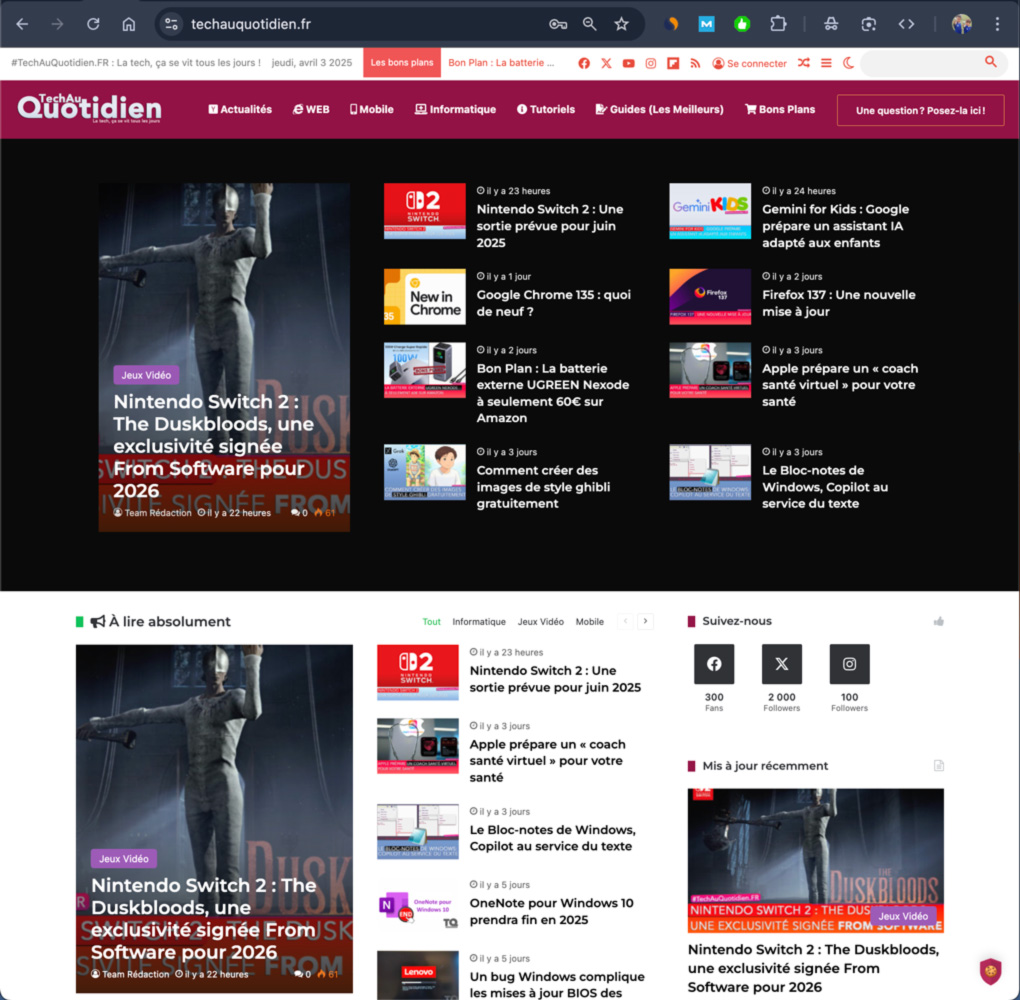1020x1000 pixels.
Task: Open the RSS feed icon
Action: [695, 63]
